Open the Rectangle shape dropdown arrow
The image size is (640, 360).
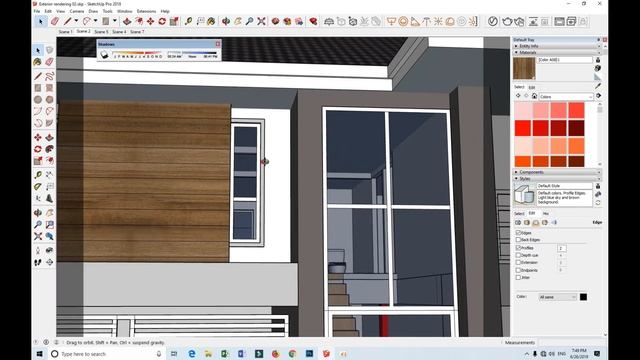tap(115, 21)
